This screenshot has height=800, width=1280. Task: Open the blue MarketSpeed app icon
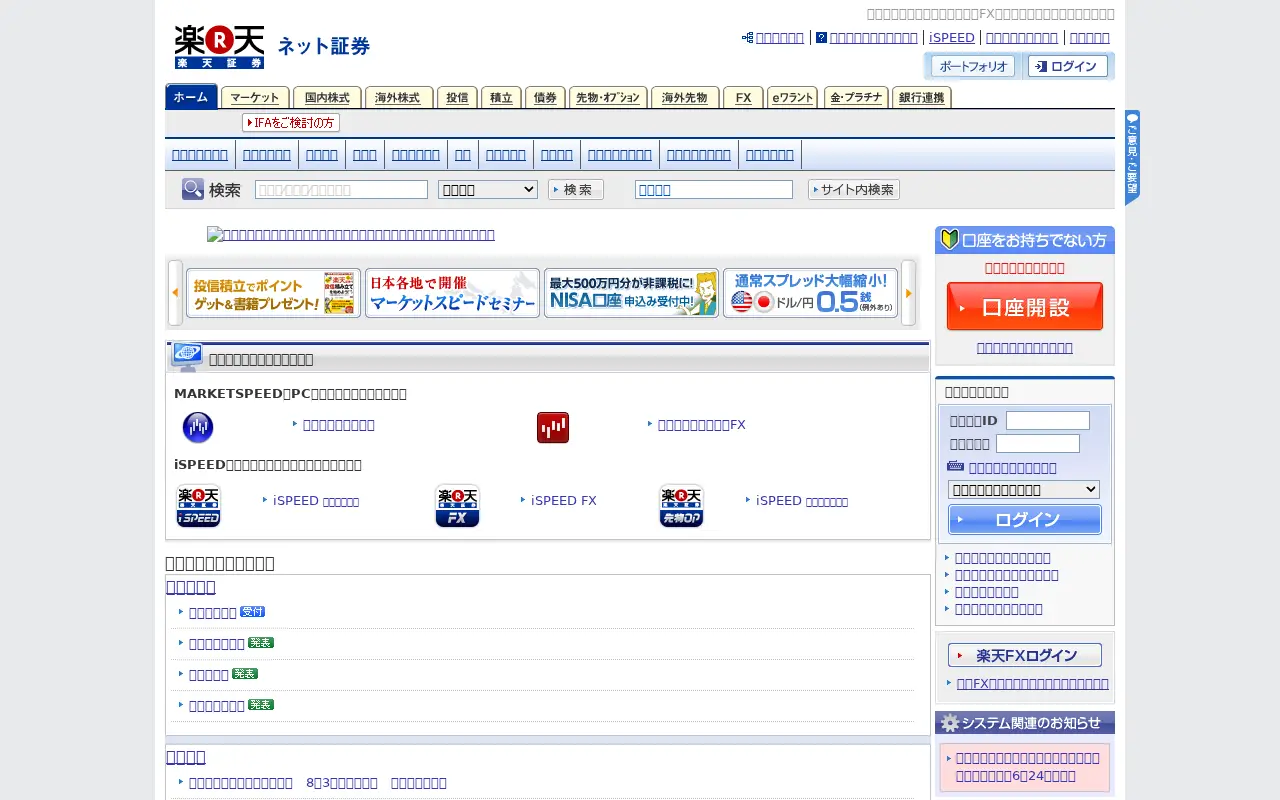pos(198,428)
